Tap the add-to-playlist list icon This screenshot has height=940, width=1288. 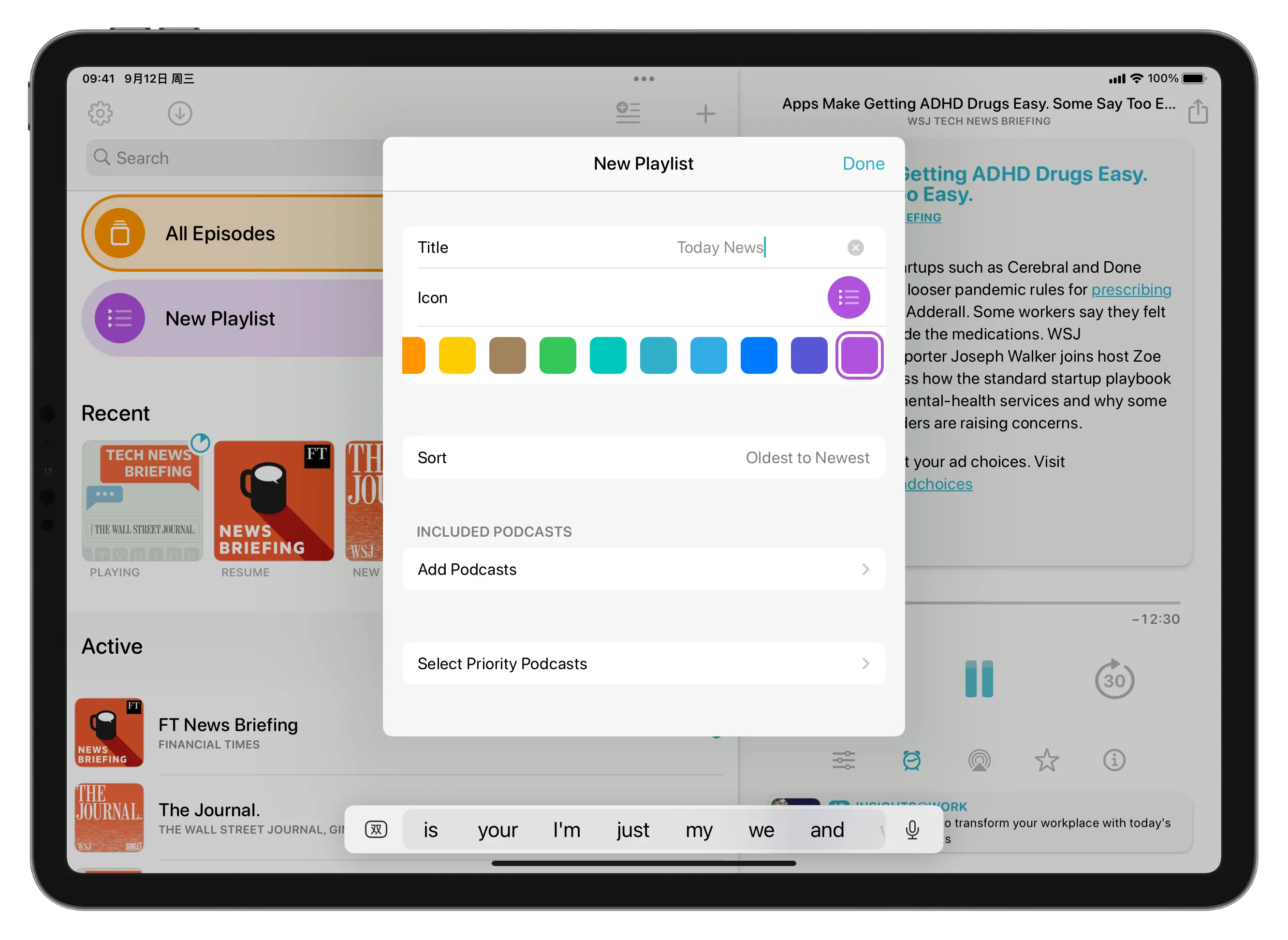pos(628,113)
